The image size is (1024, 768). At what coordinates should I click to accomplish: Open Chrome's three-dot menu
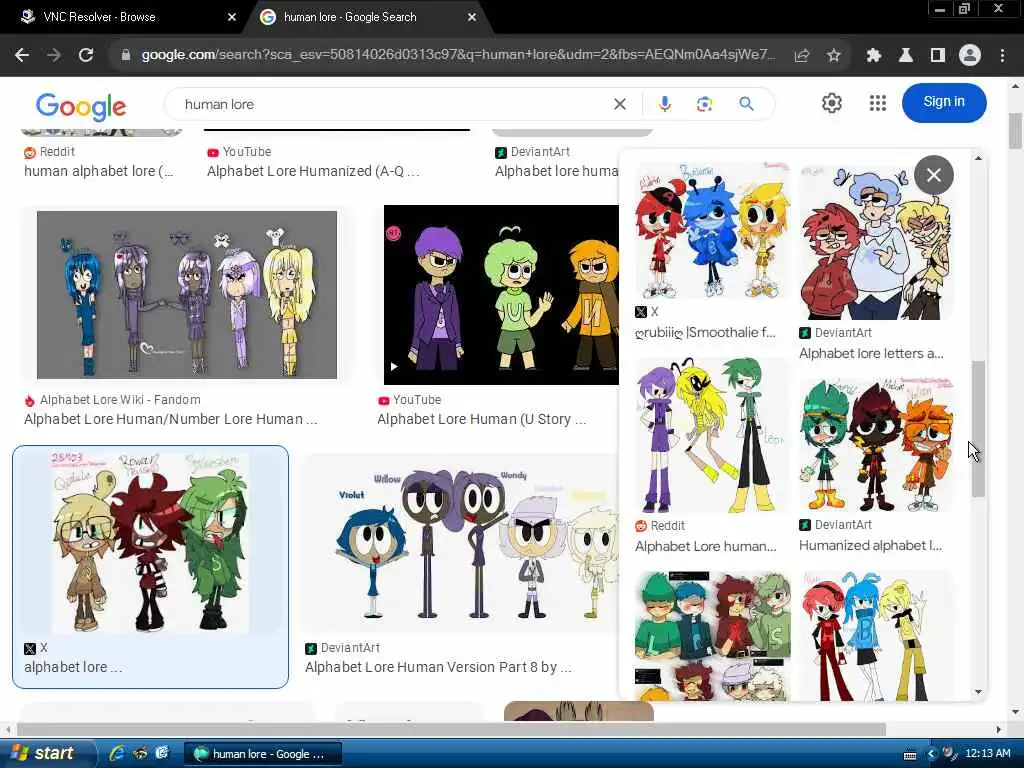click(1002, 56)
